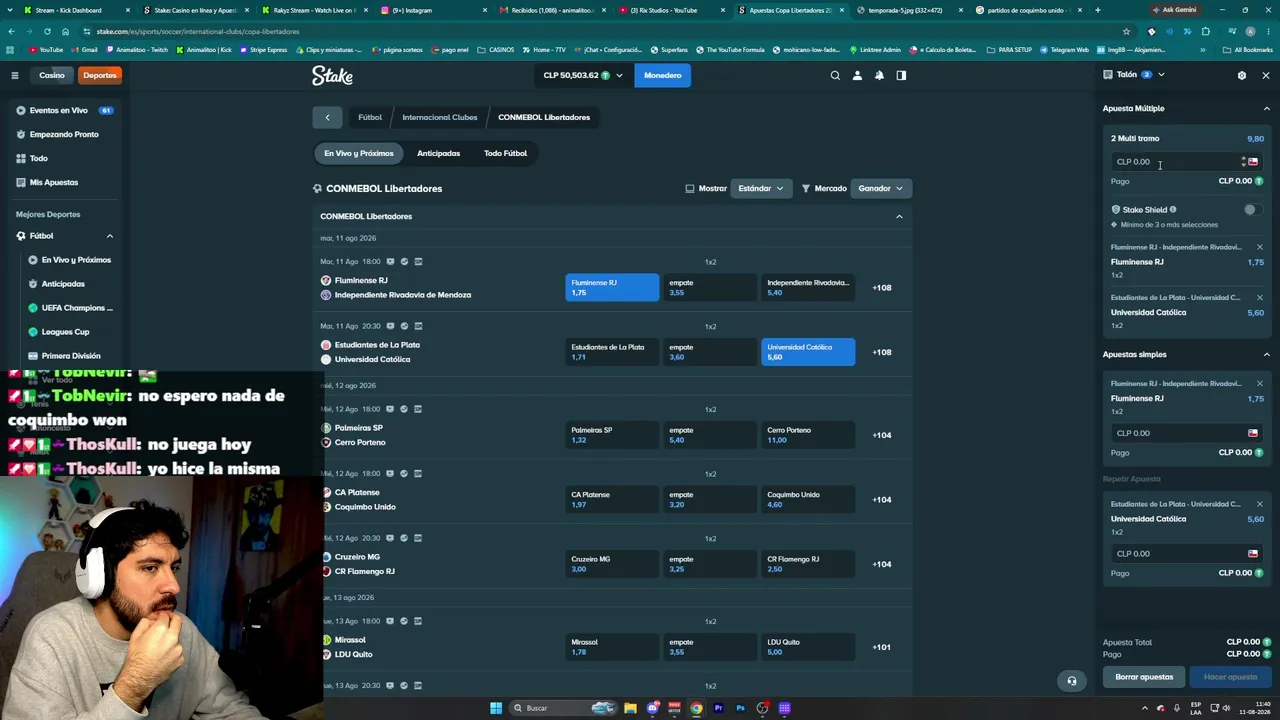Open the Estándar display dropdown
The image size is (1280, 720).
(761, 188)
